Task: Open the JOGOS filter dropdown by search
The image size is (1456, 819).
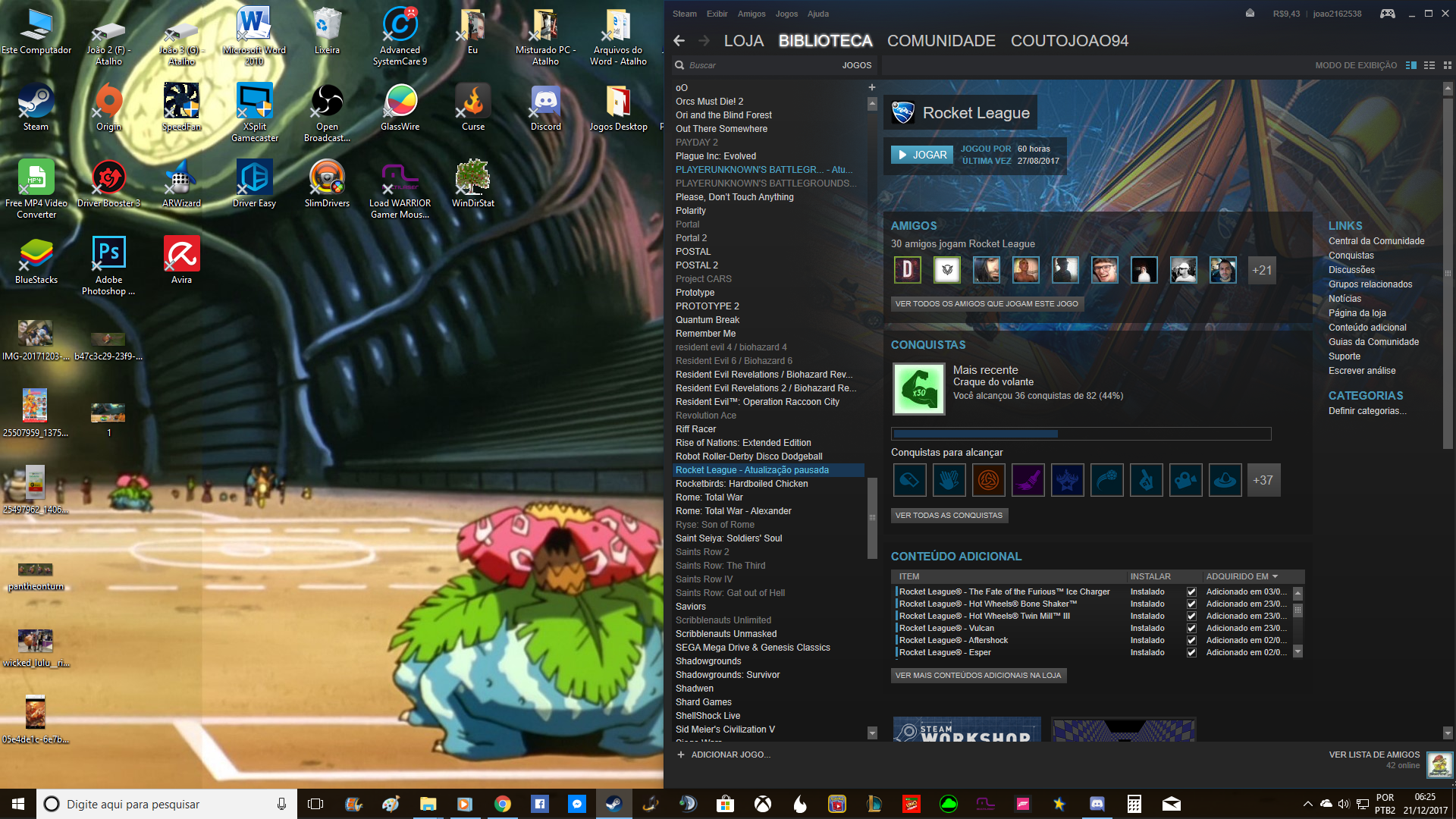Action: (856, 65)
